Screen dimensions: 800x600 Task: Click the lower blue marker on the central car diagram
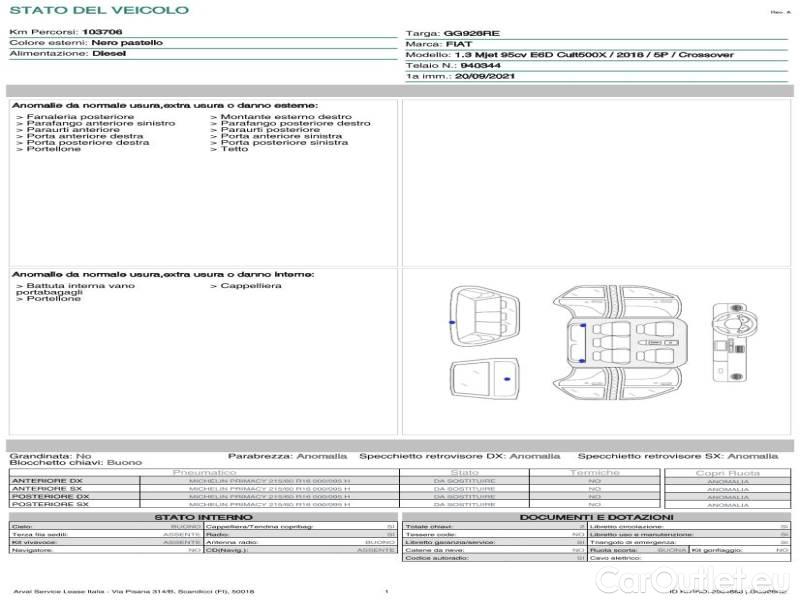click(580, 359)
